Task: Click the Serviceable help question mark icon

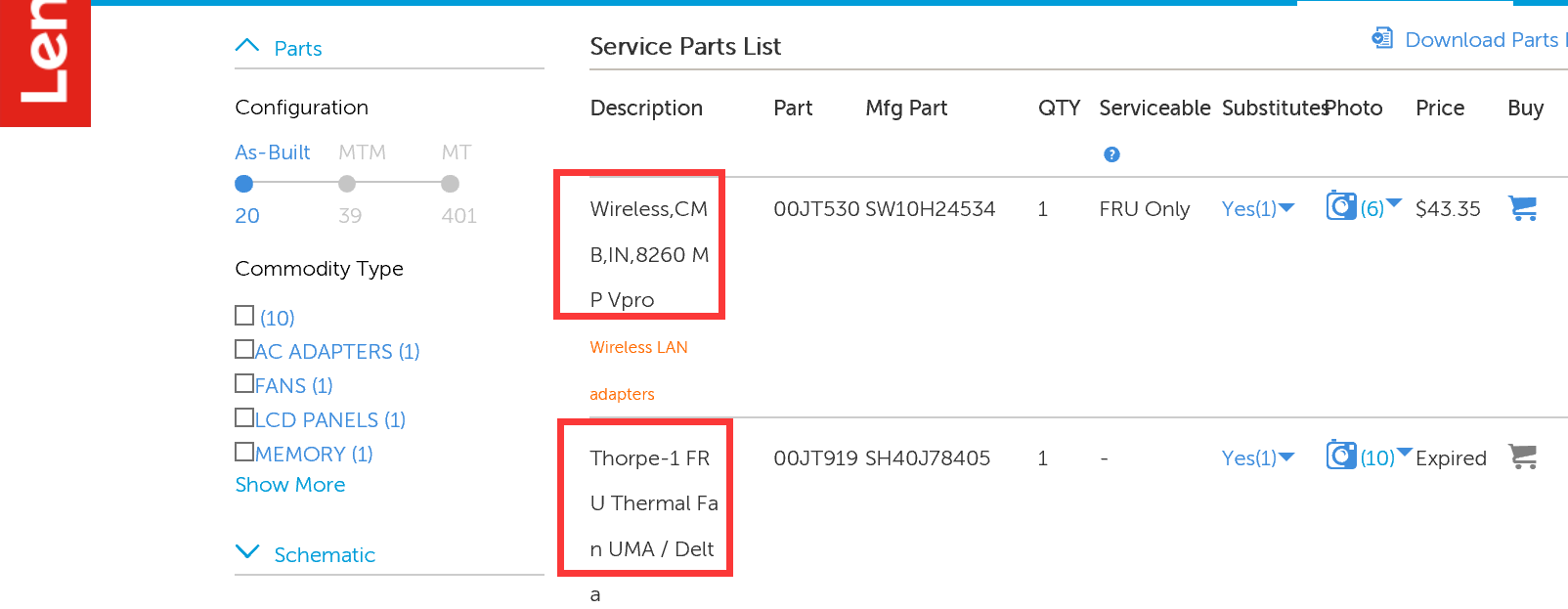Action: [1111, 154]
